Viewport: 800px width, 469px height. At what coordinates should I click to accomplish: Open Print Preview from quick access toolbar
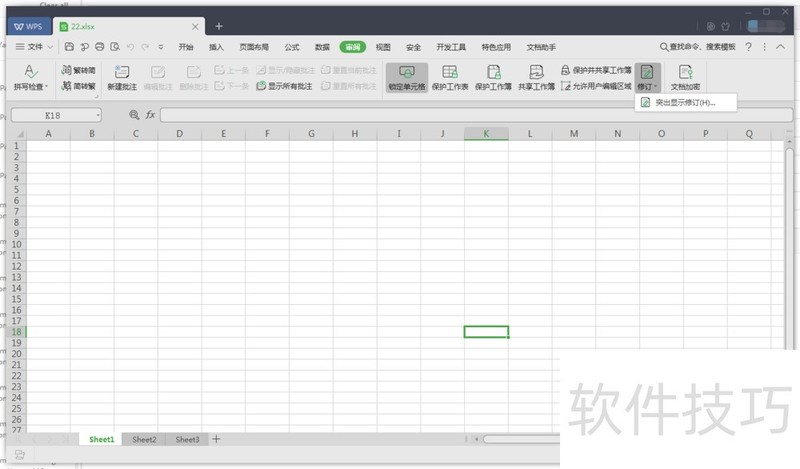(x=115, y=47)
